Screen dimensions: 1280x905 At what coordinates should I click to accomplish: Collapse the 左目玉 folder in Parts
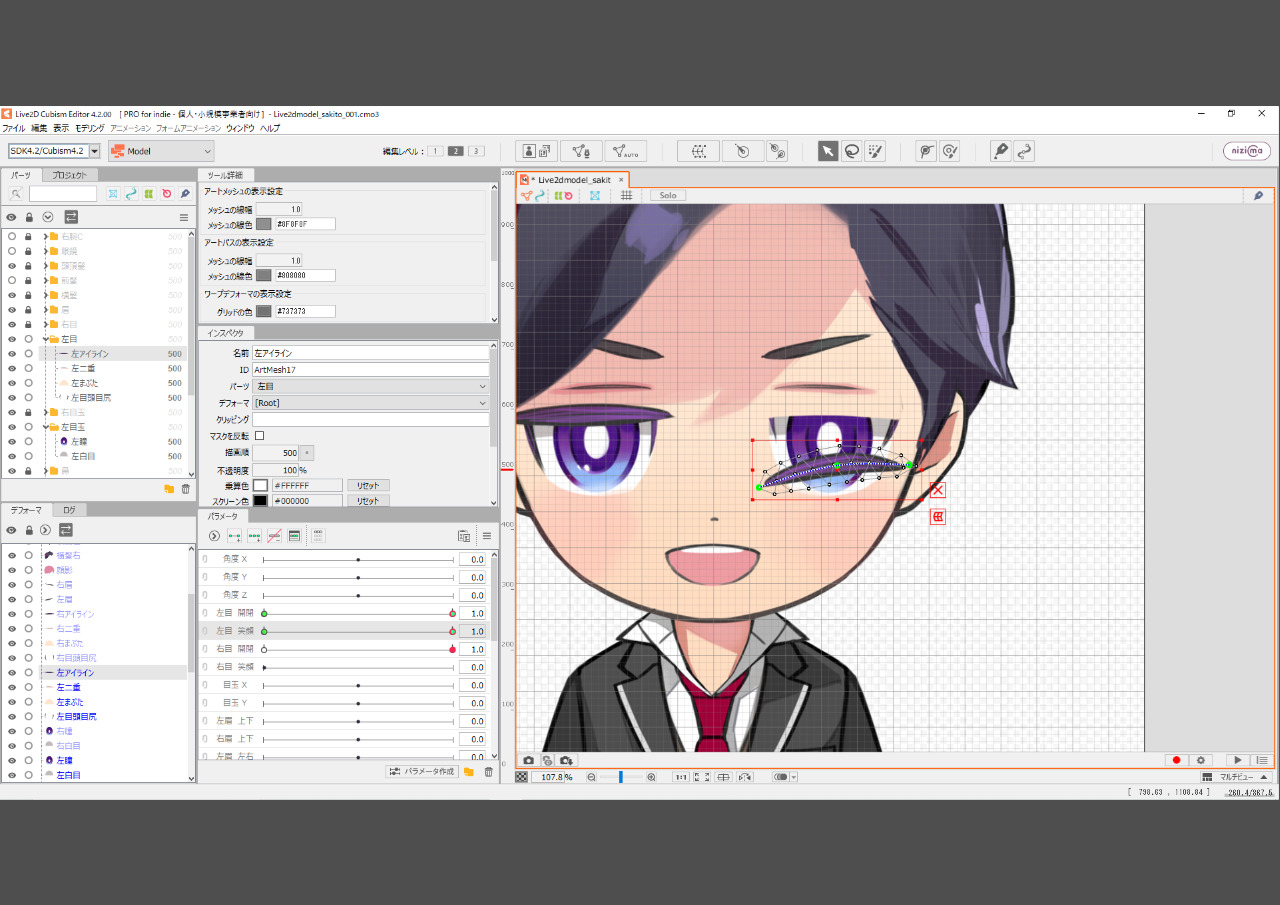(44, 427)
